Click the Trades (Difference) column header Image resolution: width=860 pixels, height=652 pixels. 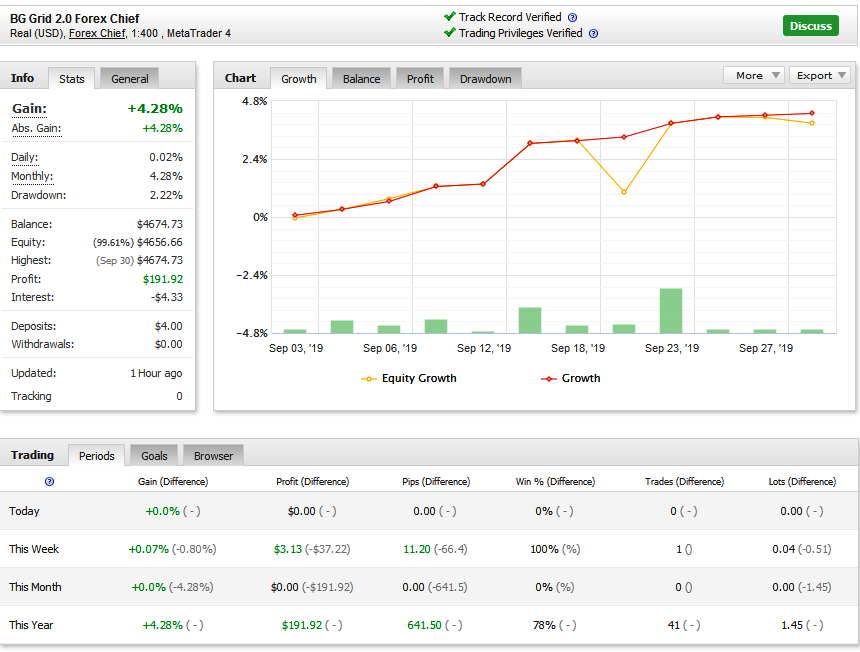click(684, 481)
